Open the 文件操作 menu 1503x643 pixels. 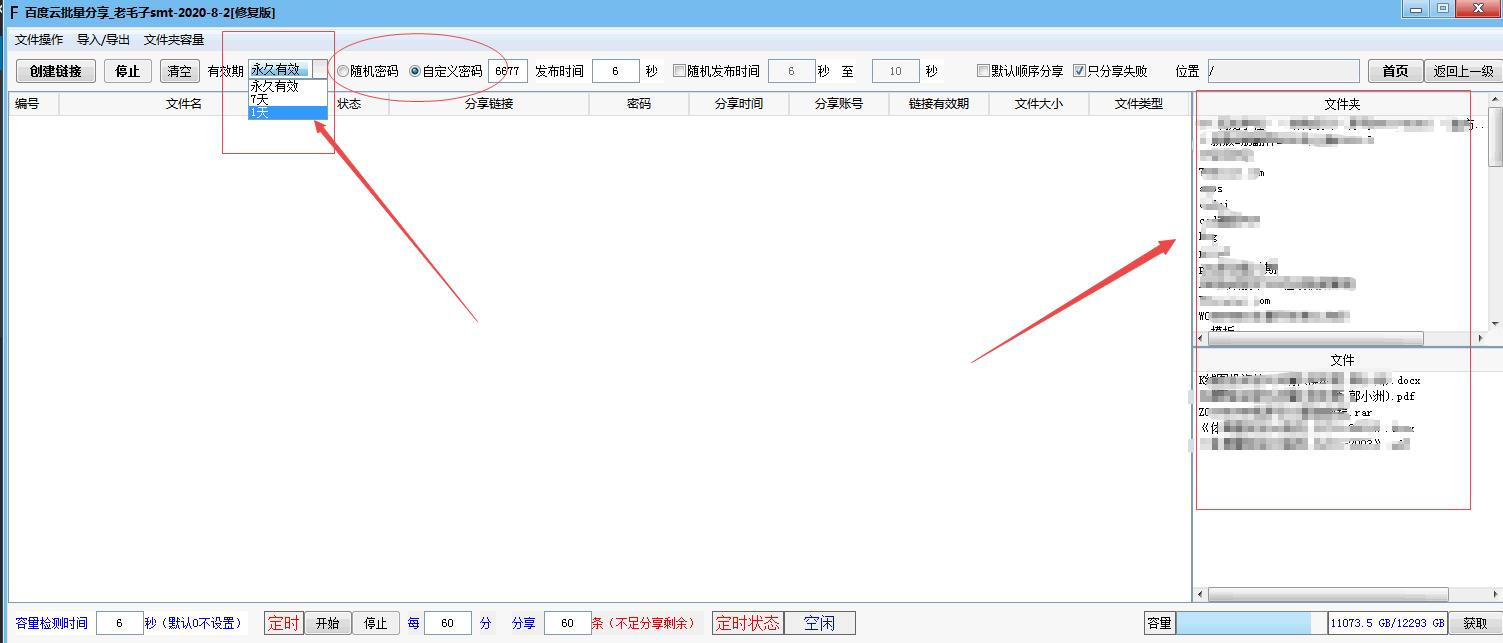point(39,40)
